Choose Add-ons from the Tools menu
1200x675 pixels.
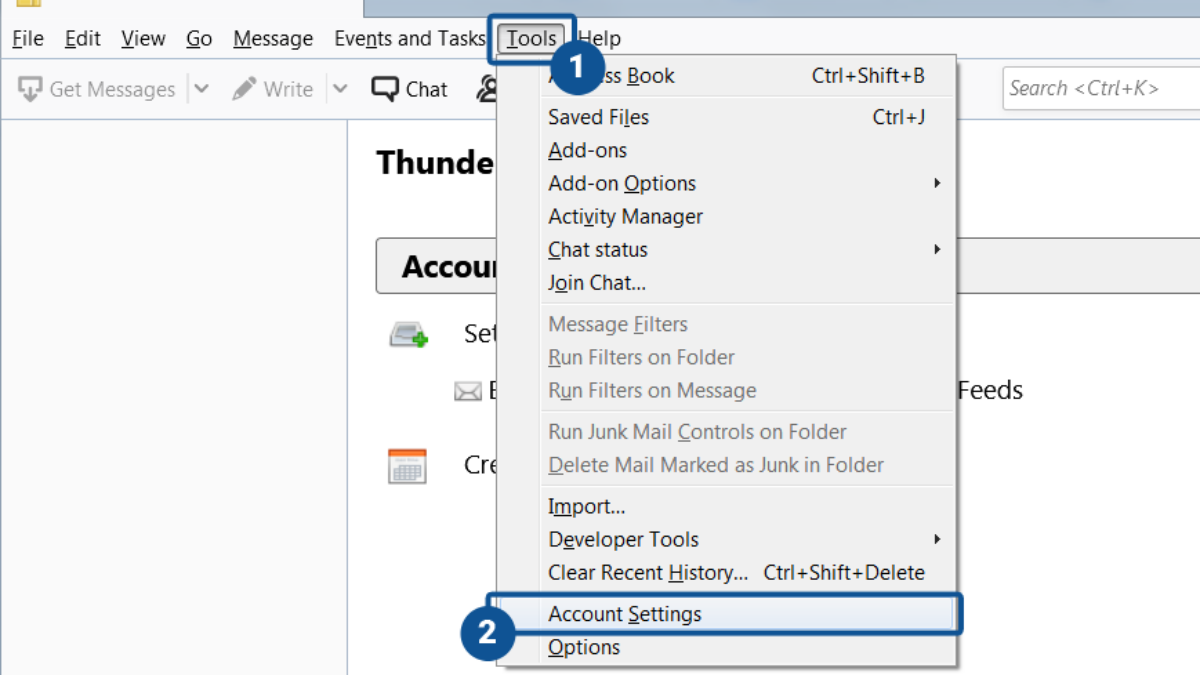(587, 150)
